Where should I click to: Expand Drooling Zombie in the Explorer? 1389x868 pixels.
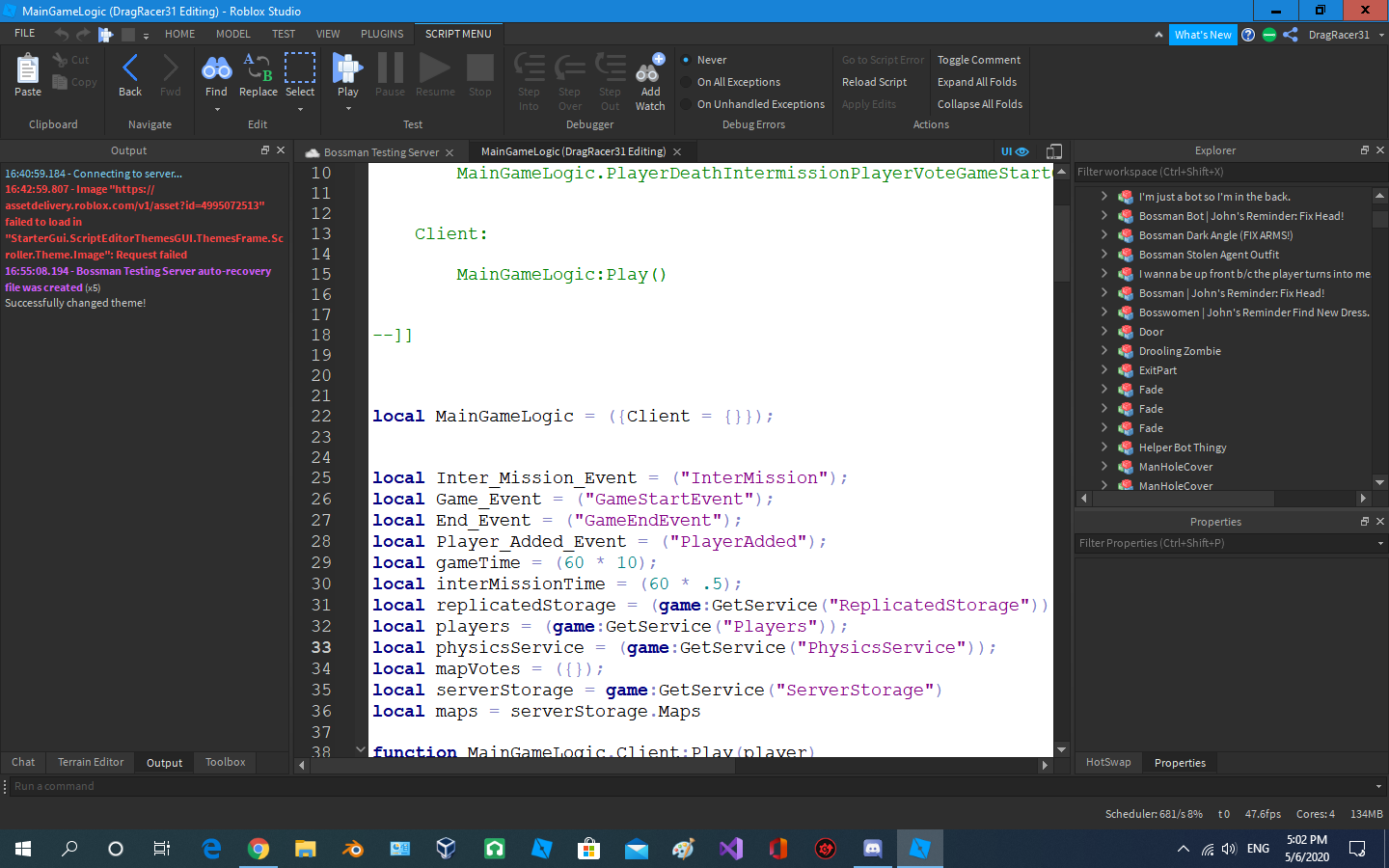point(1103,350)
